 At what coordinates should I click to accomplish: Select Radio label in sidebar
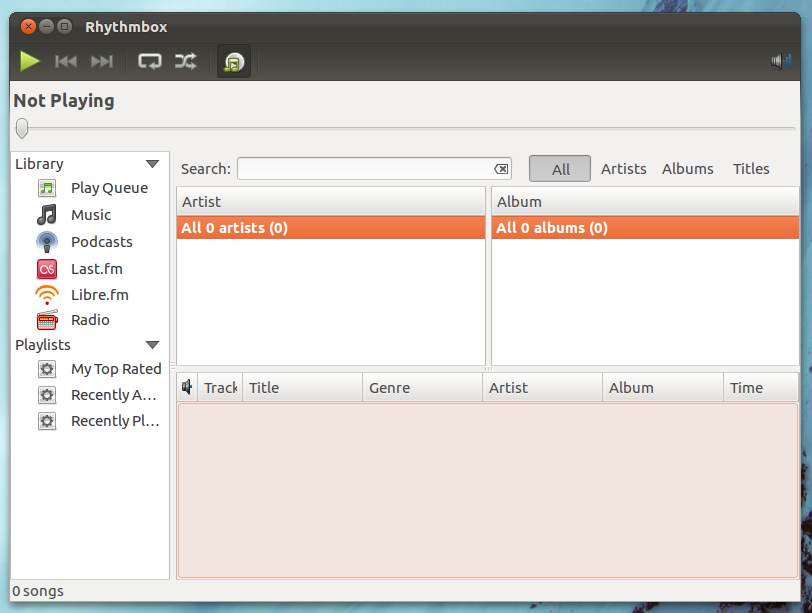[x=90, y=320]
